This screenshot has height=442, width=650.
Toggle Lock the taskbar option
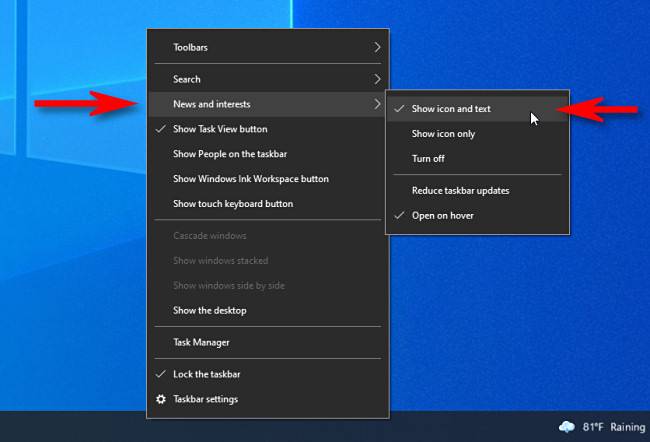pos(206,374)
